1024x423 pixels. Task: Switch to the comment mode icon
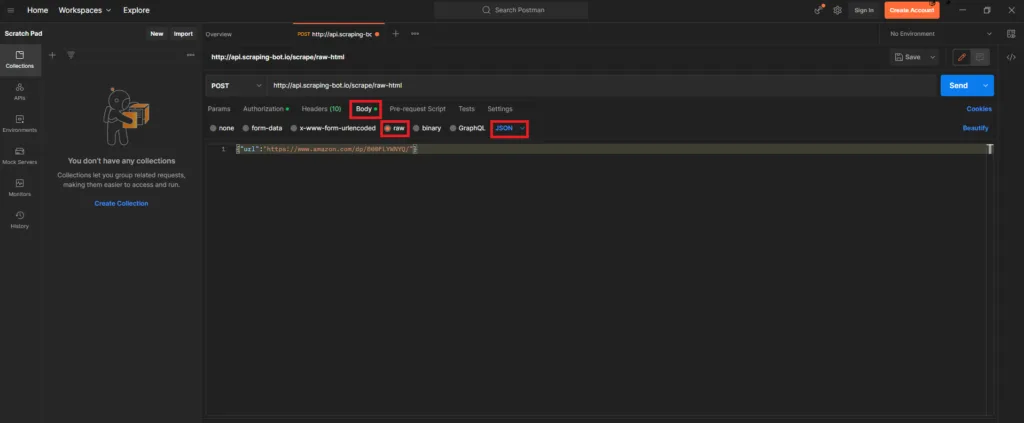[980, 57]
